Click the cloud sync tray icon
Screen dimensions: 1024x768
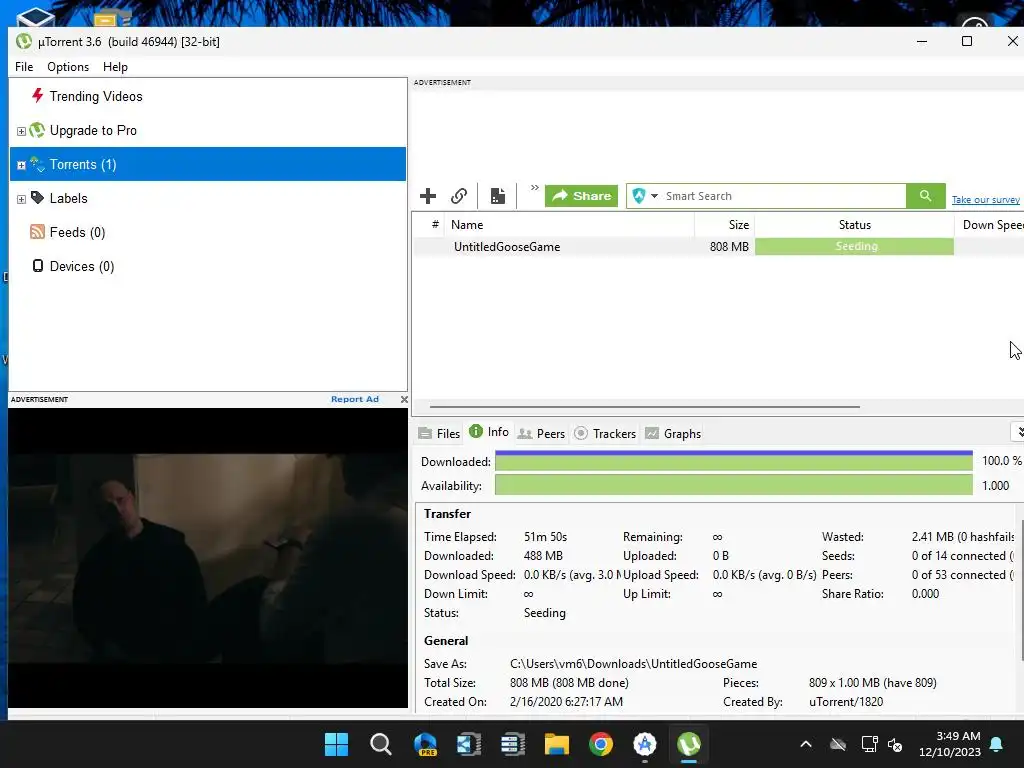[x=838, y=744]
